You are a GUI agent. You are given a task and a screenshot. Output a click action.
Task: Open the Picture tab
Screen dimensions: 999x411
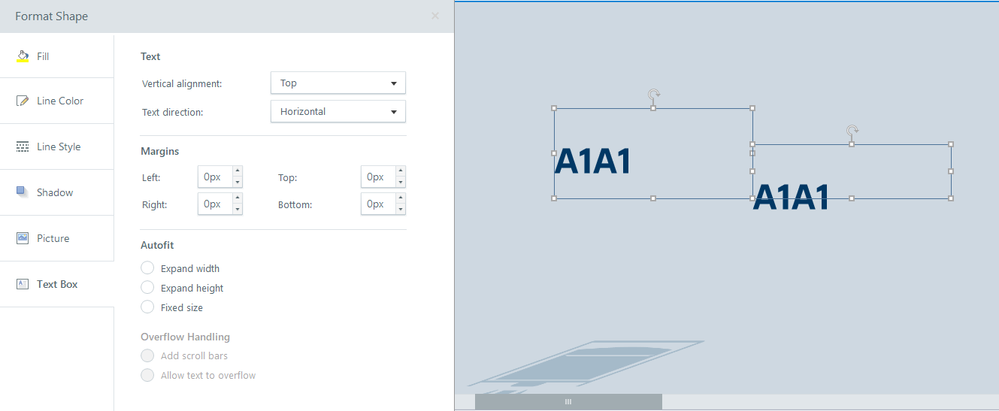(x=57, y=238)
